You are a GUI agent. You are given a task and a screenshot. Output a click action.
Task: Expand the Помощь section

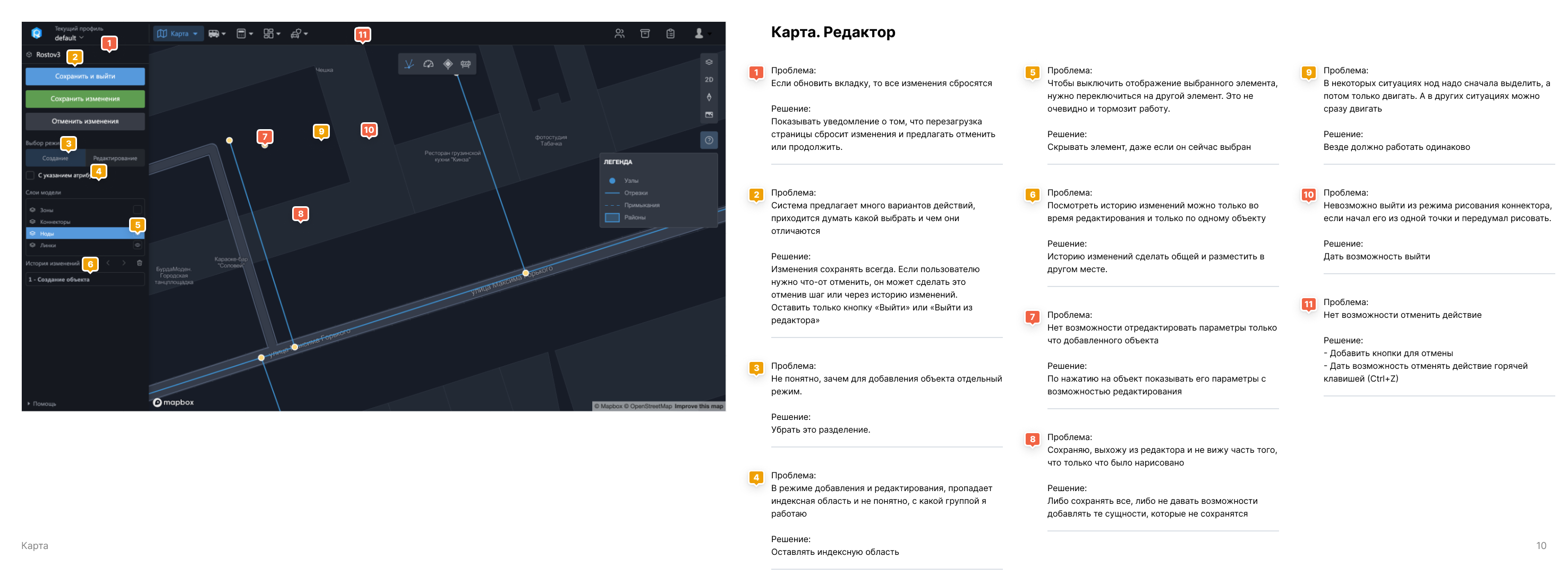pos(42,404)
